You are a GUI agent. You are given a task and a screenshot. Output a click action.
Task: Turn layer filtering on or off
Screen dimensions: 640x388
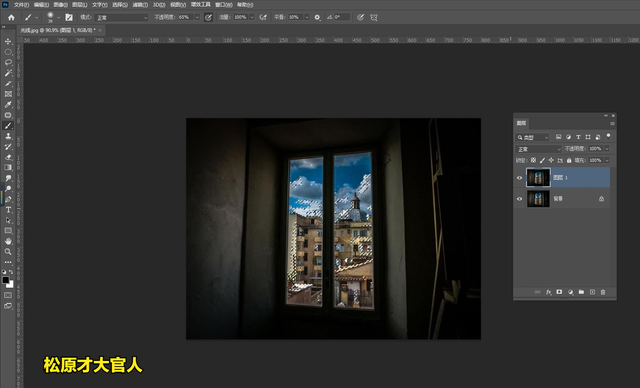[608, 136]
